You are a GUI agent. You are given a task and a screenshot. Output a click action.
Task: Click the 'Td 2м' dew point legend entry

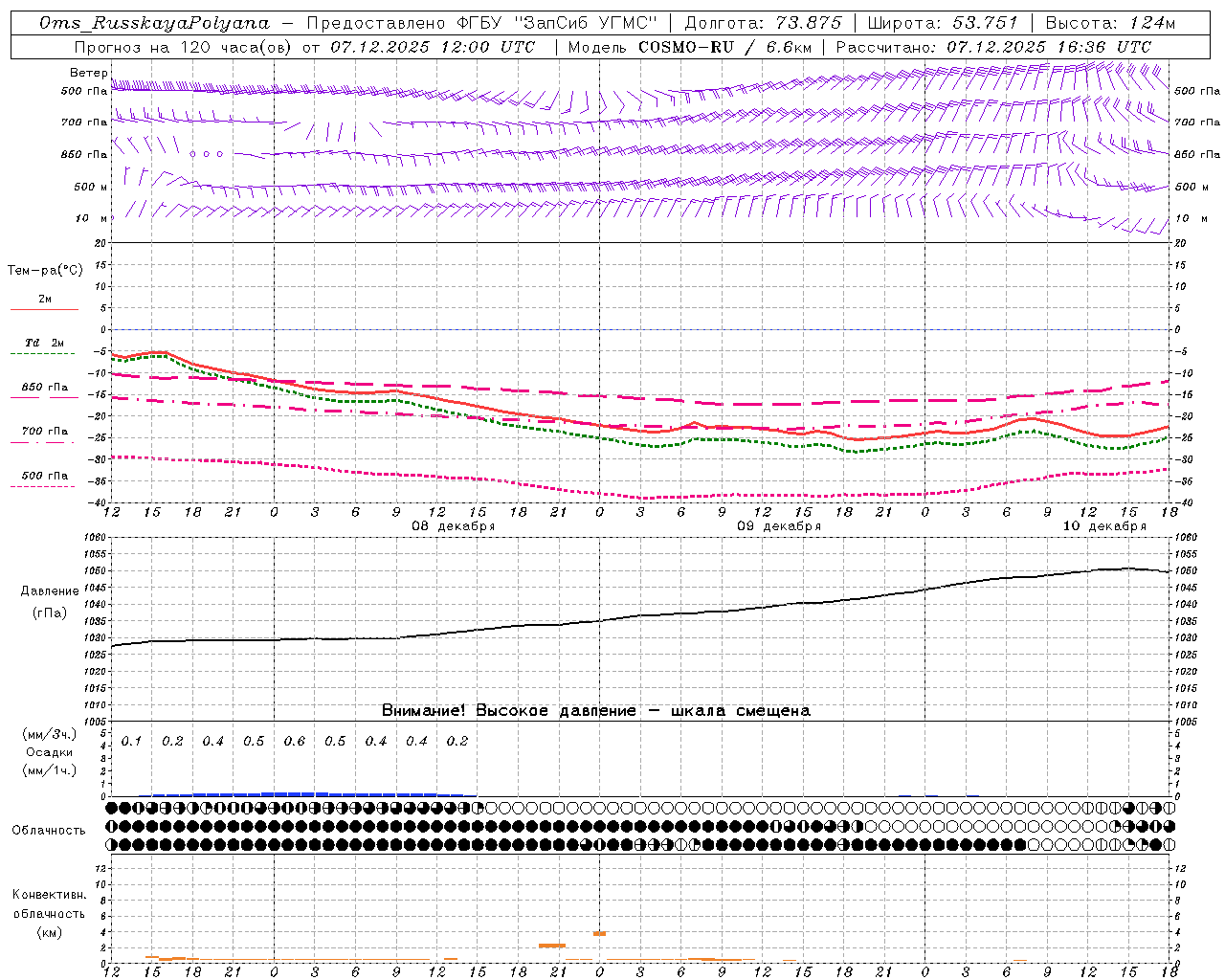(44, 343)
